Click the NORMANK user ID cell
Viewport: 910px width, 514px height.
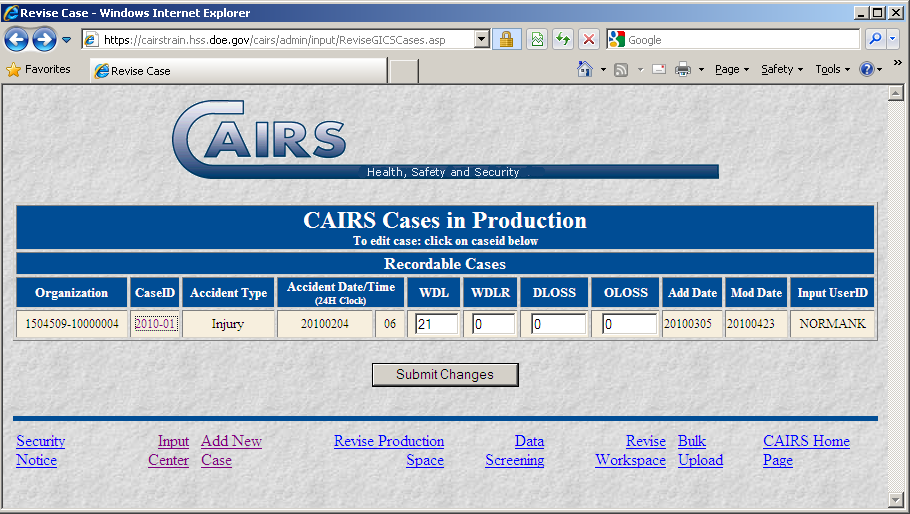pos(832,324)
